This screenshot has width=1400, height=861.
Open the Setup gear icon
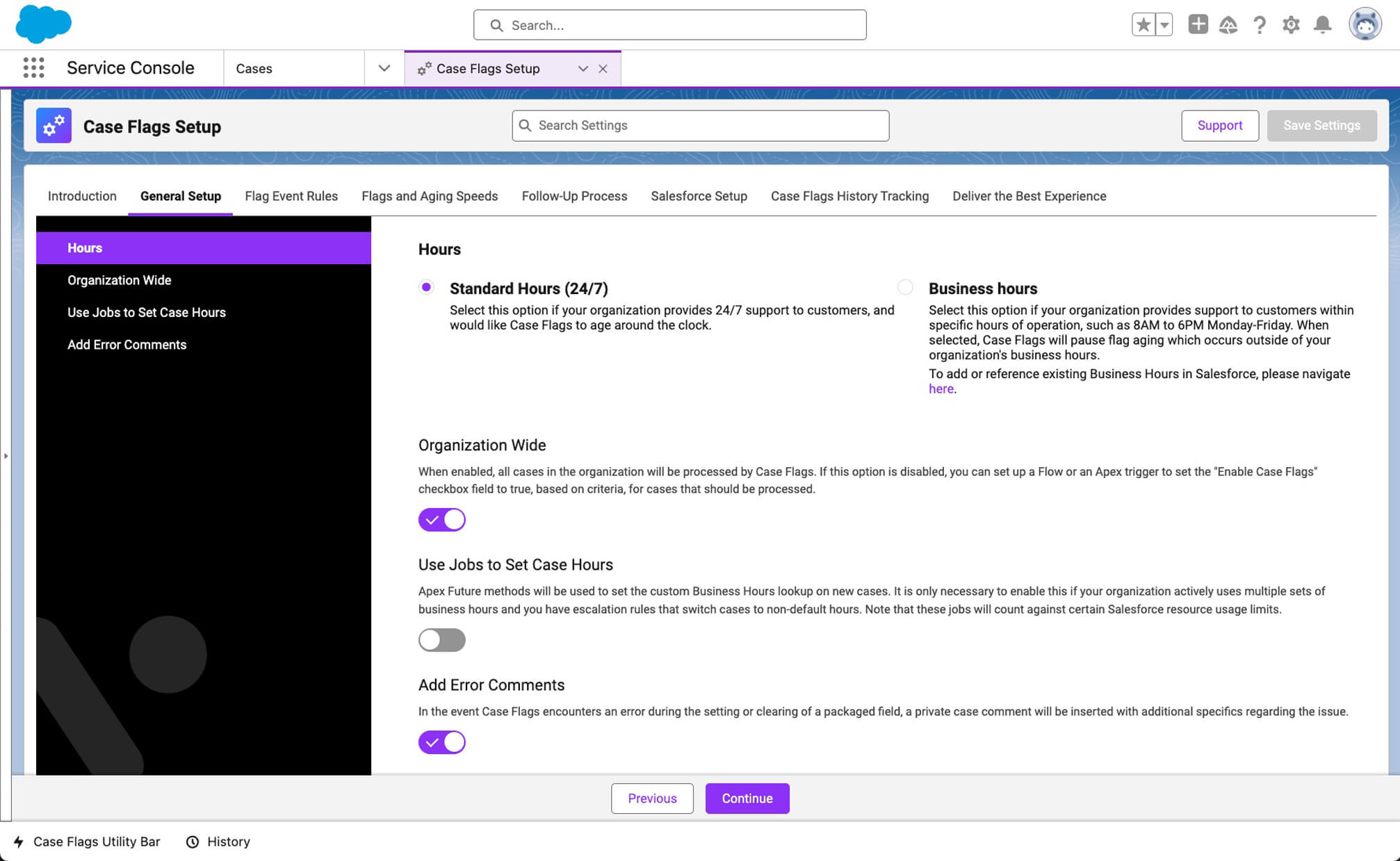click(x=1291, y=24)
